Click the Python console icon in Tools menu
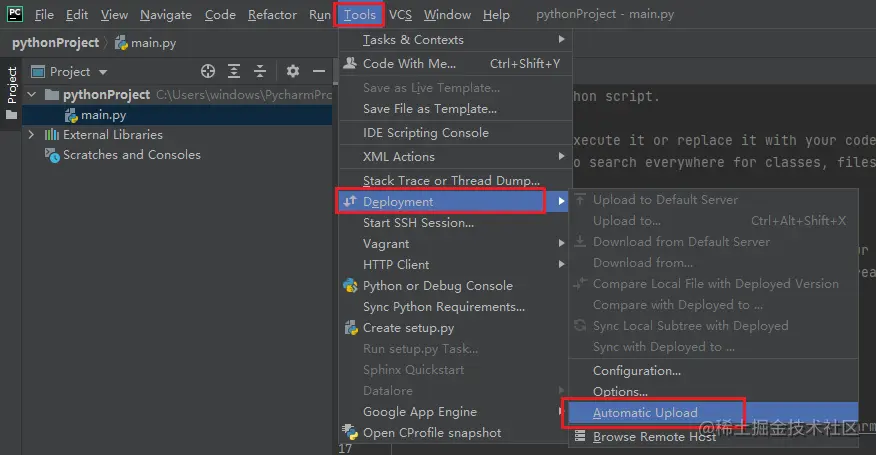 click(350, 286)
